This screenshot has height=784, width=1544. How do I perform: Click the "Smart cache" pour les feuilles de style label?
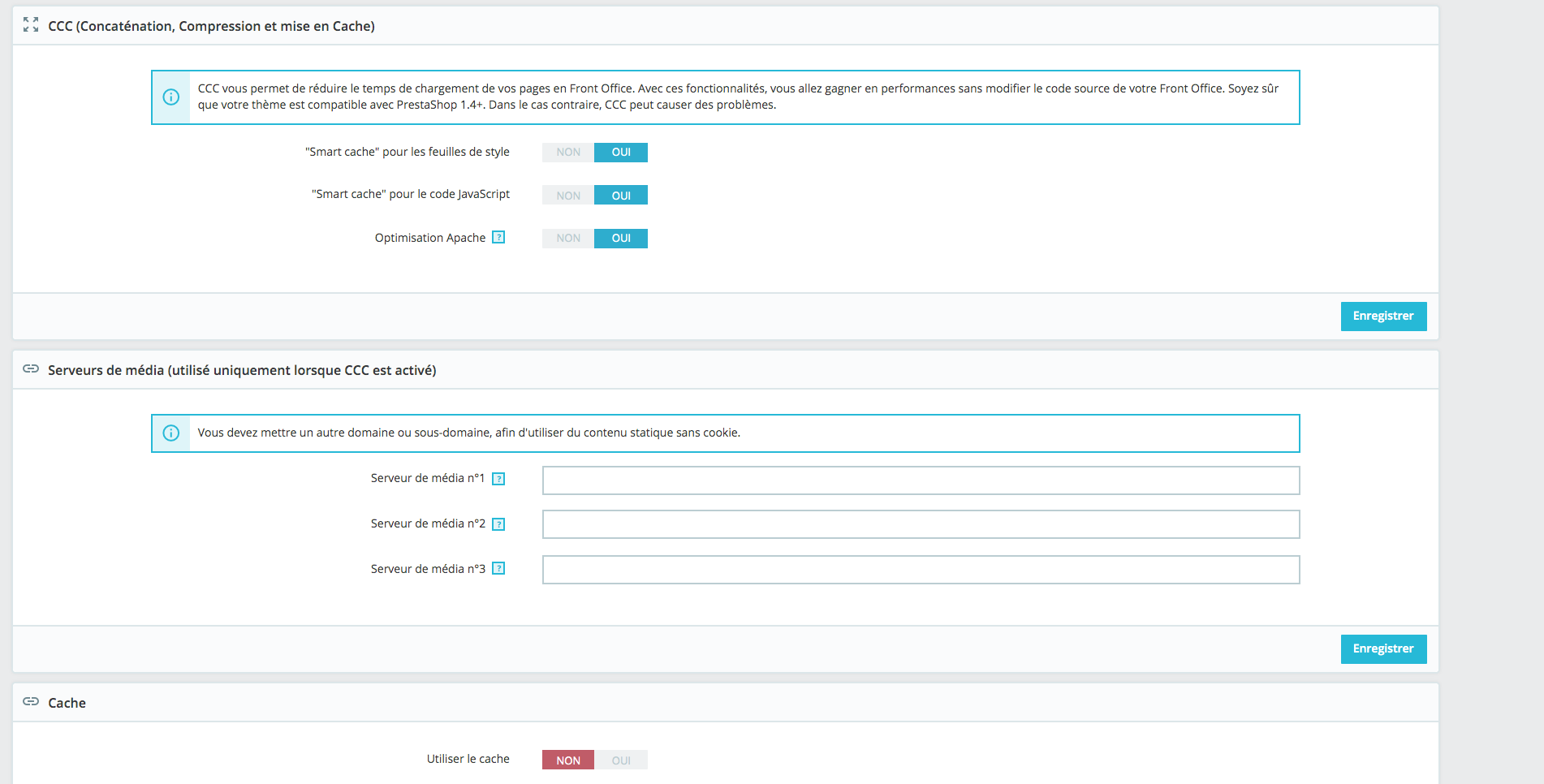408,152
